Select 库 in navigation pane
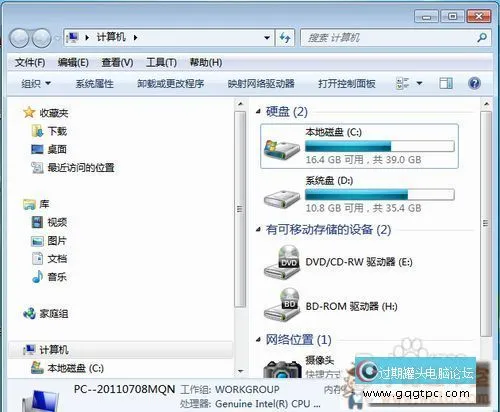This screenshot has height=412, width=500. coord(36,204)
